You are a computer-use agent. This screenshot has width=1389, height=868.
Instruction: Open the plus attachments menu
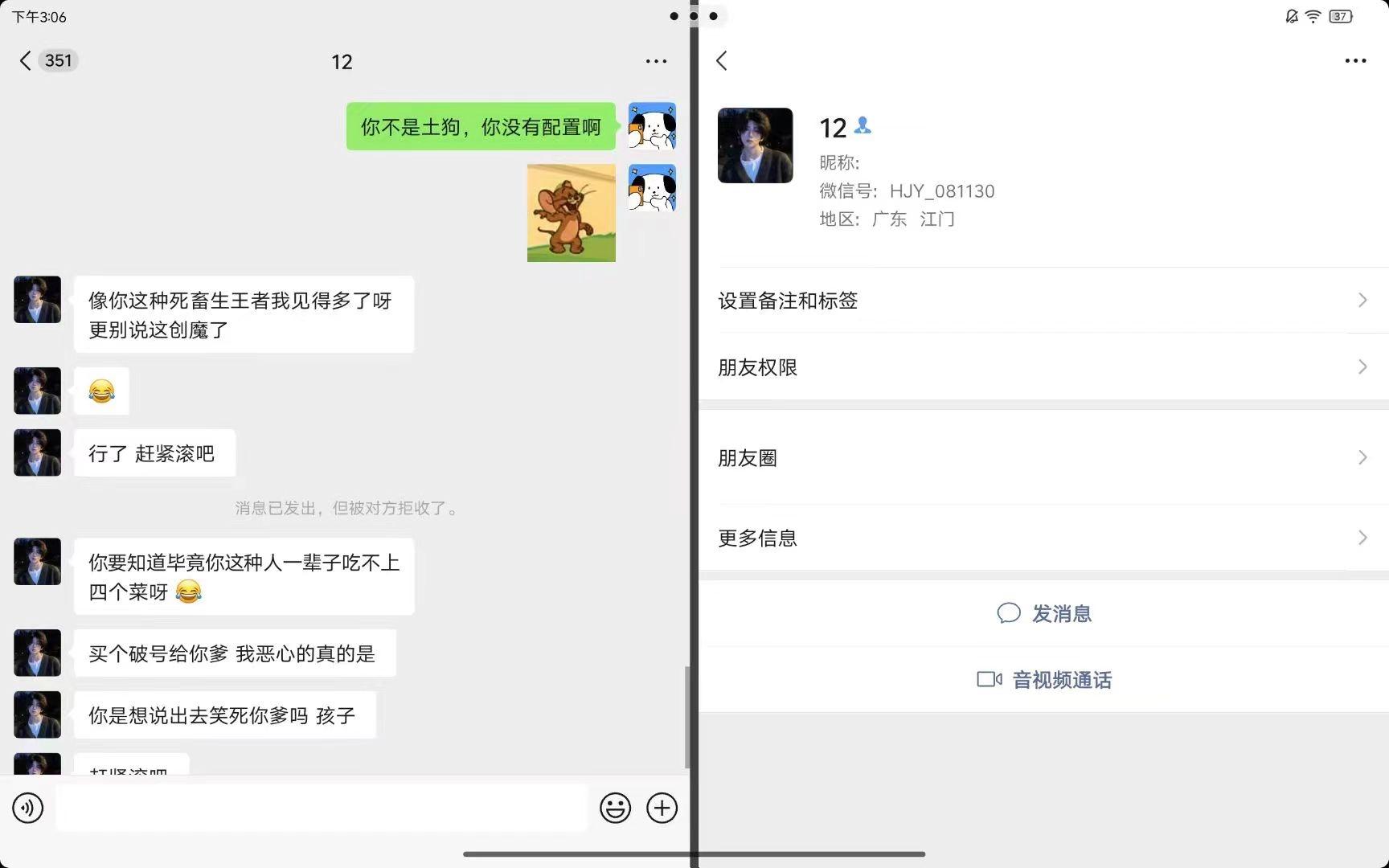662,808
